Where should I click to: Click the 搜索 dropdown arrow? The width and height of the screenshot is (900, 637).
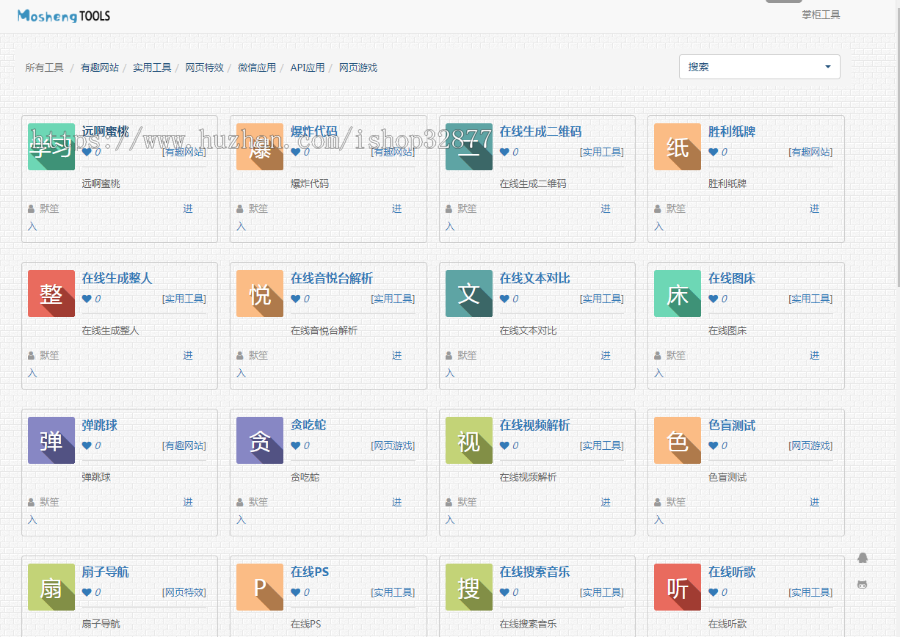828,67
